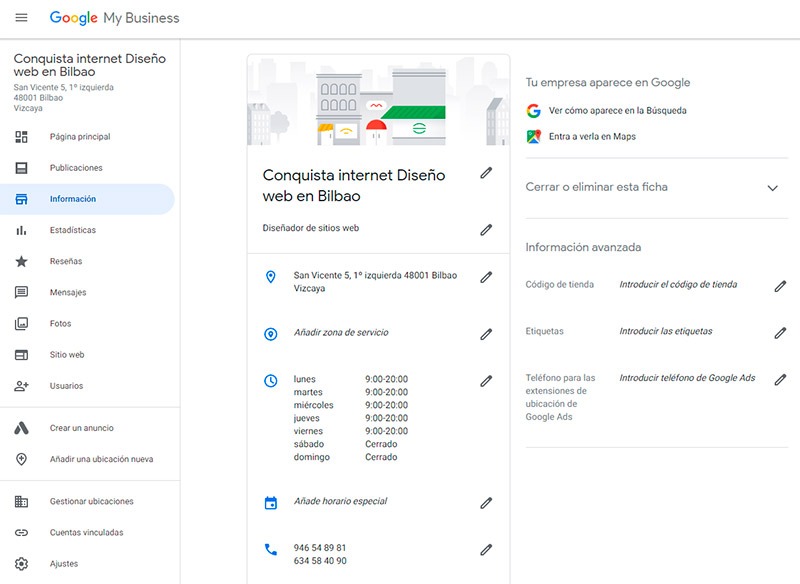This screenshot has width=800, height=584.
Task: Edit the listed phone numbers
Action: tap(487, 548)
